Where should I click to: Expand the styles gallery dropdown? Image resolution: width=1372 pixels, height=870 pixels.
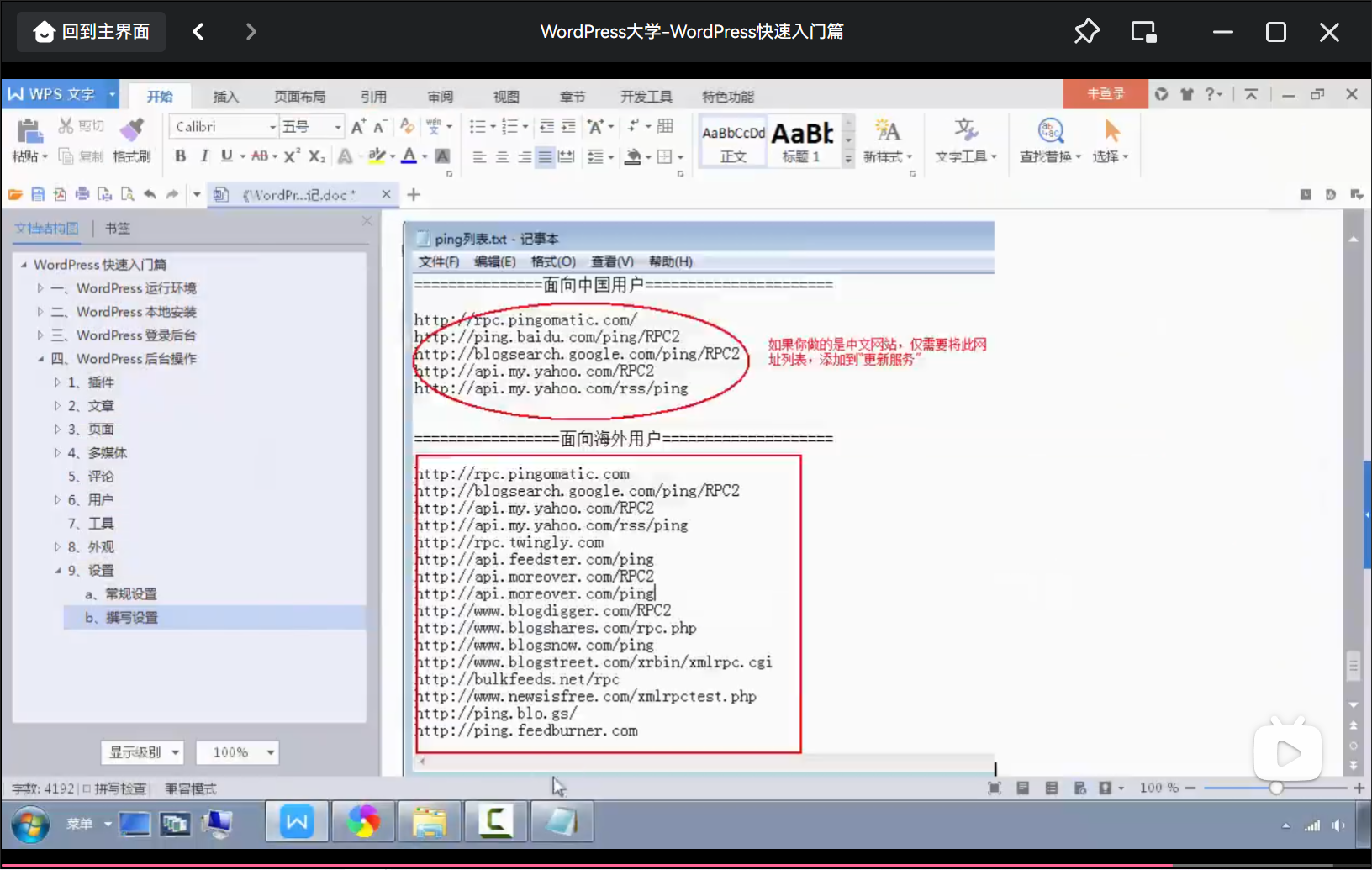click(x=848, y=157)
